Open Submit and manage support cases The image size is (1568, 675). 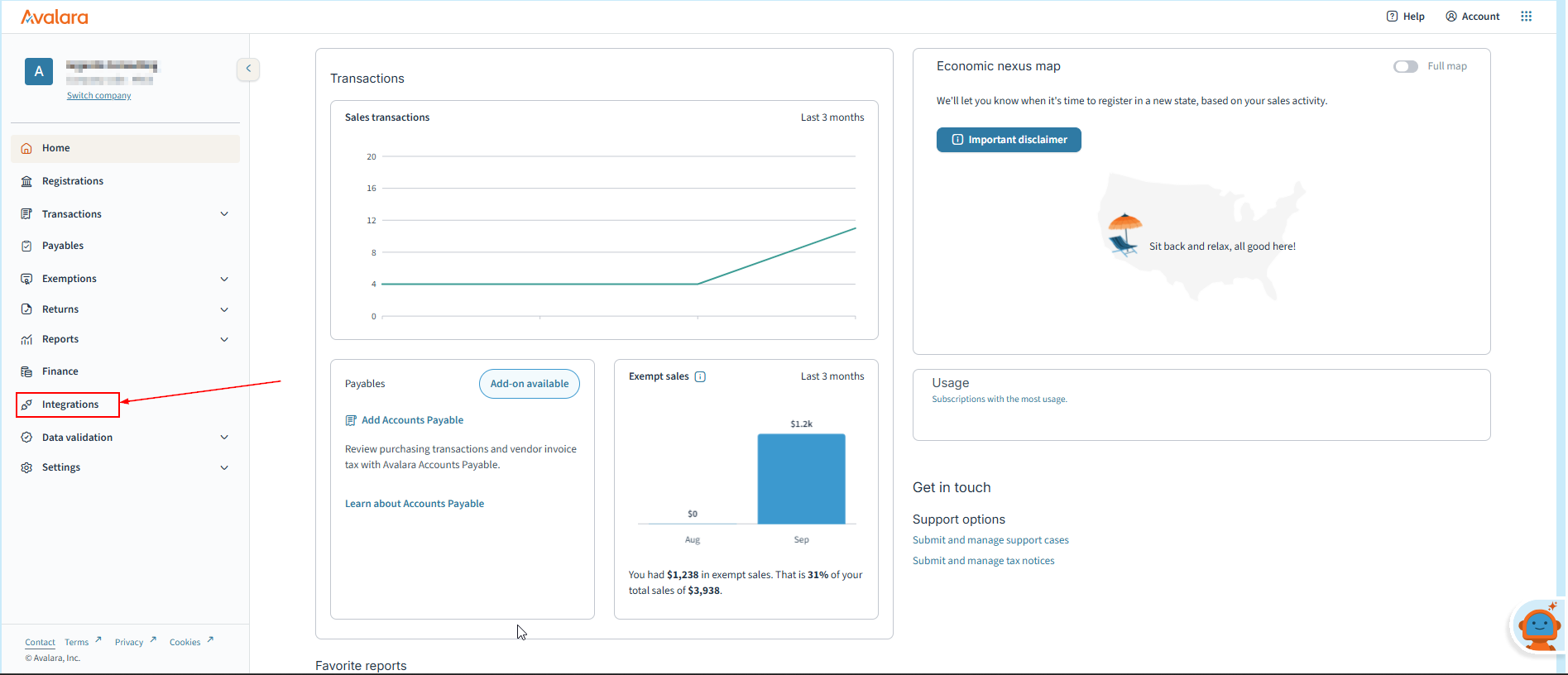(x=990, y=540)
